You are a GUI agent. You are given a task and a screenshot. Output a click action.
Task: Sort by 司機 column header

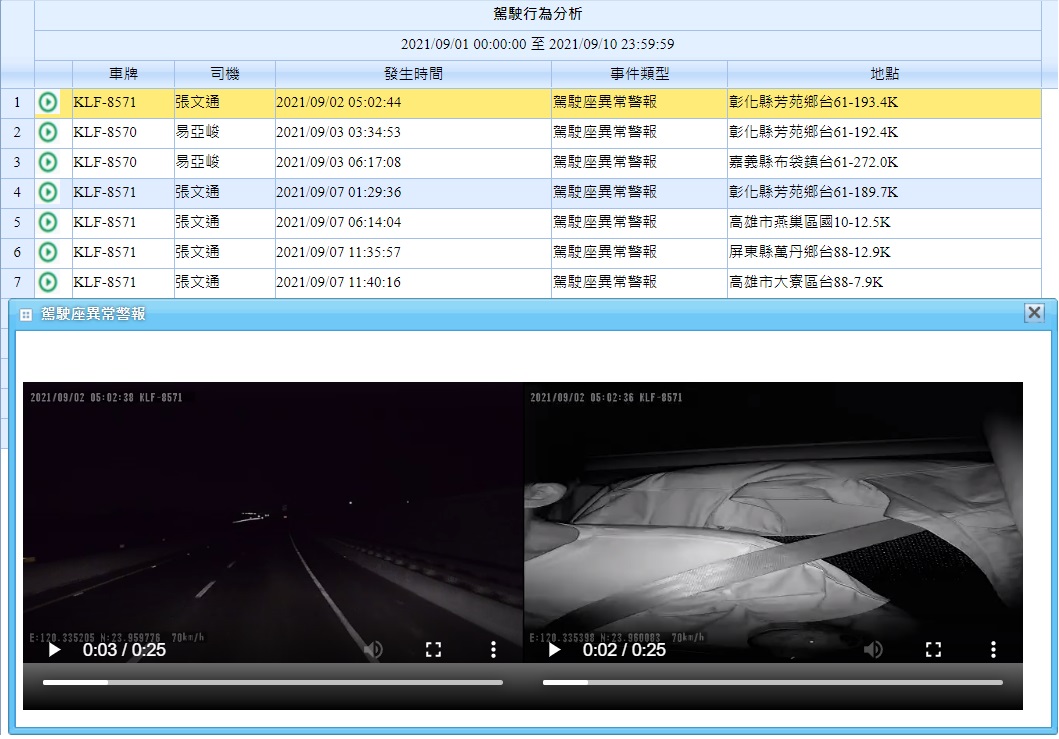225,74
